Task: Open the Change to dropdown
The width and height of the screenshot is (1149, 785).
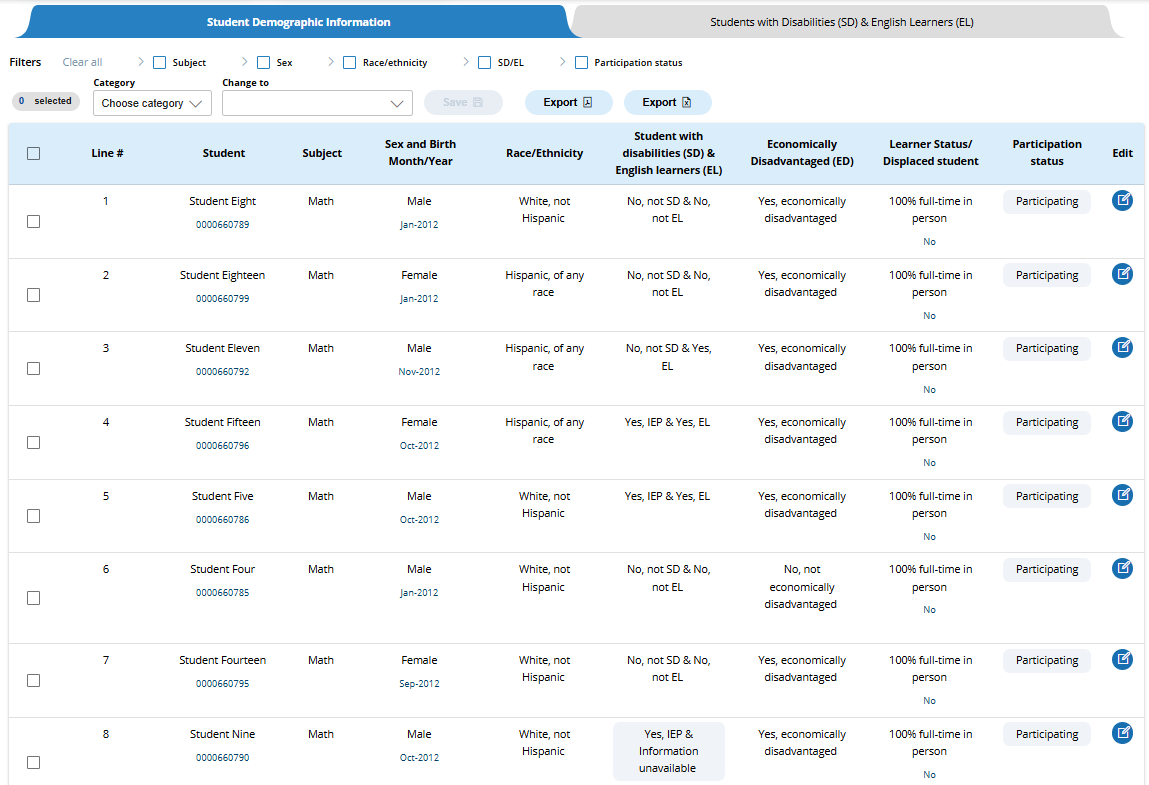Action: 317,104
